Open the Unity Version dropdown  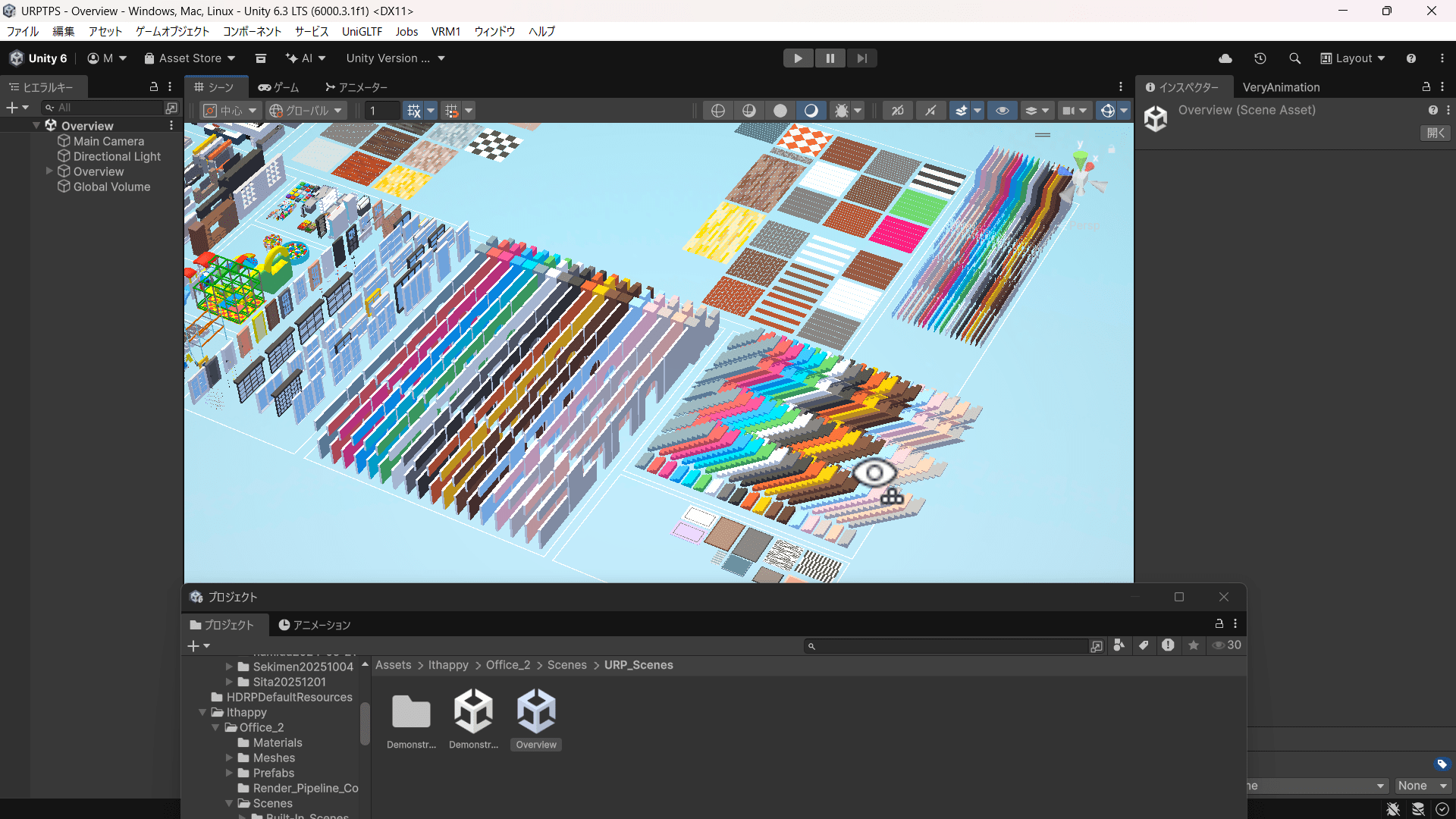click(395, 58)
